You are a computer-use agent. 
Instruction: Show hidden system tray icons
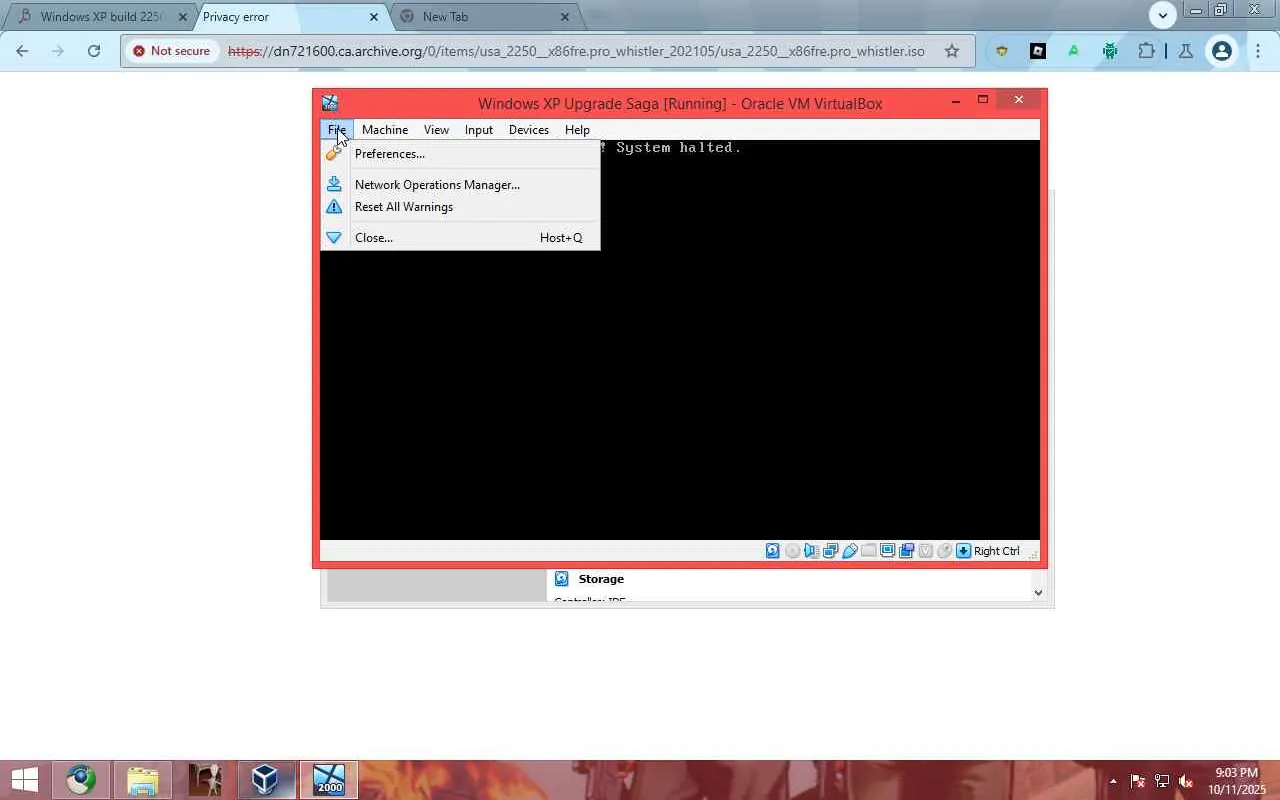pyautogui.click(x=1113, y=781)
